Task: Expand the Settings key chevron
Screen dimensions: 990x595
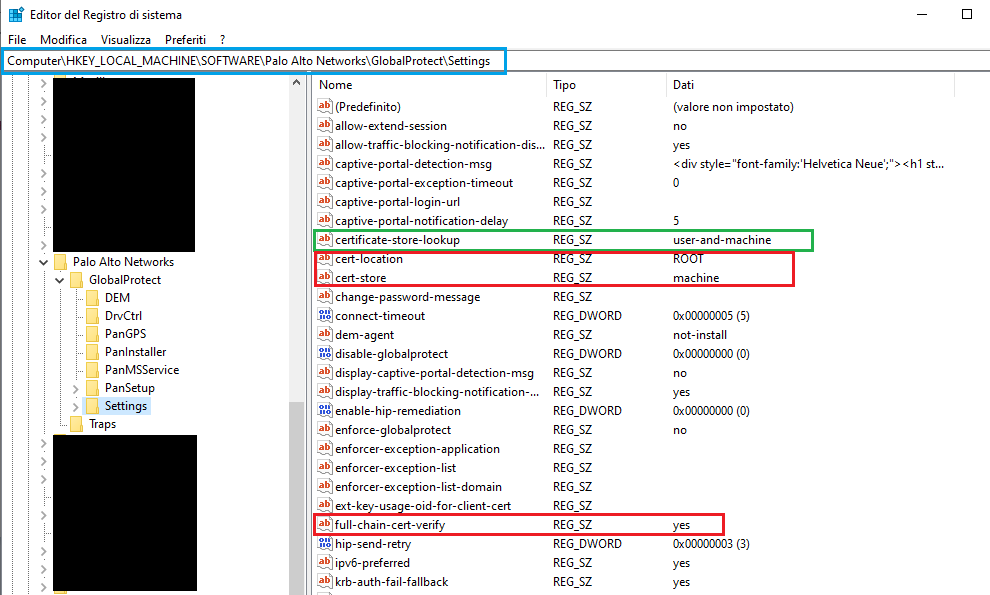Action: click(75, 406)
